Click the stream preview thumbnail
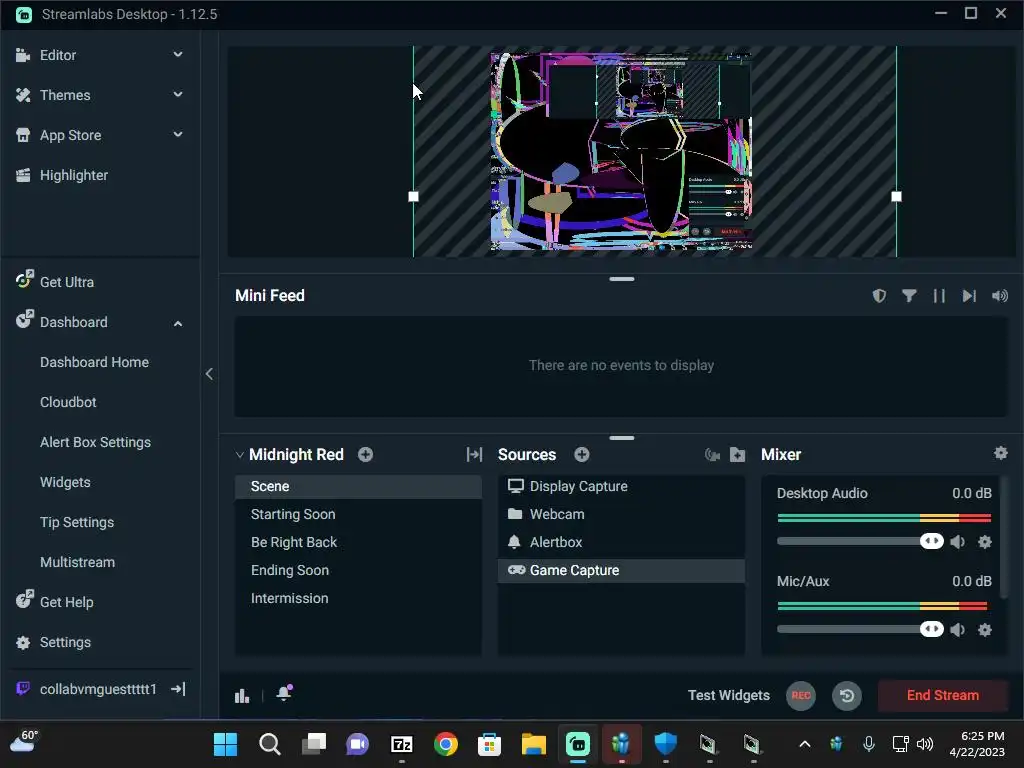The image size is (1024, 768). [621, 152]
